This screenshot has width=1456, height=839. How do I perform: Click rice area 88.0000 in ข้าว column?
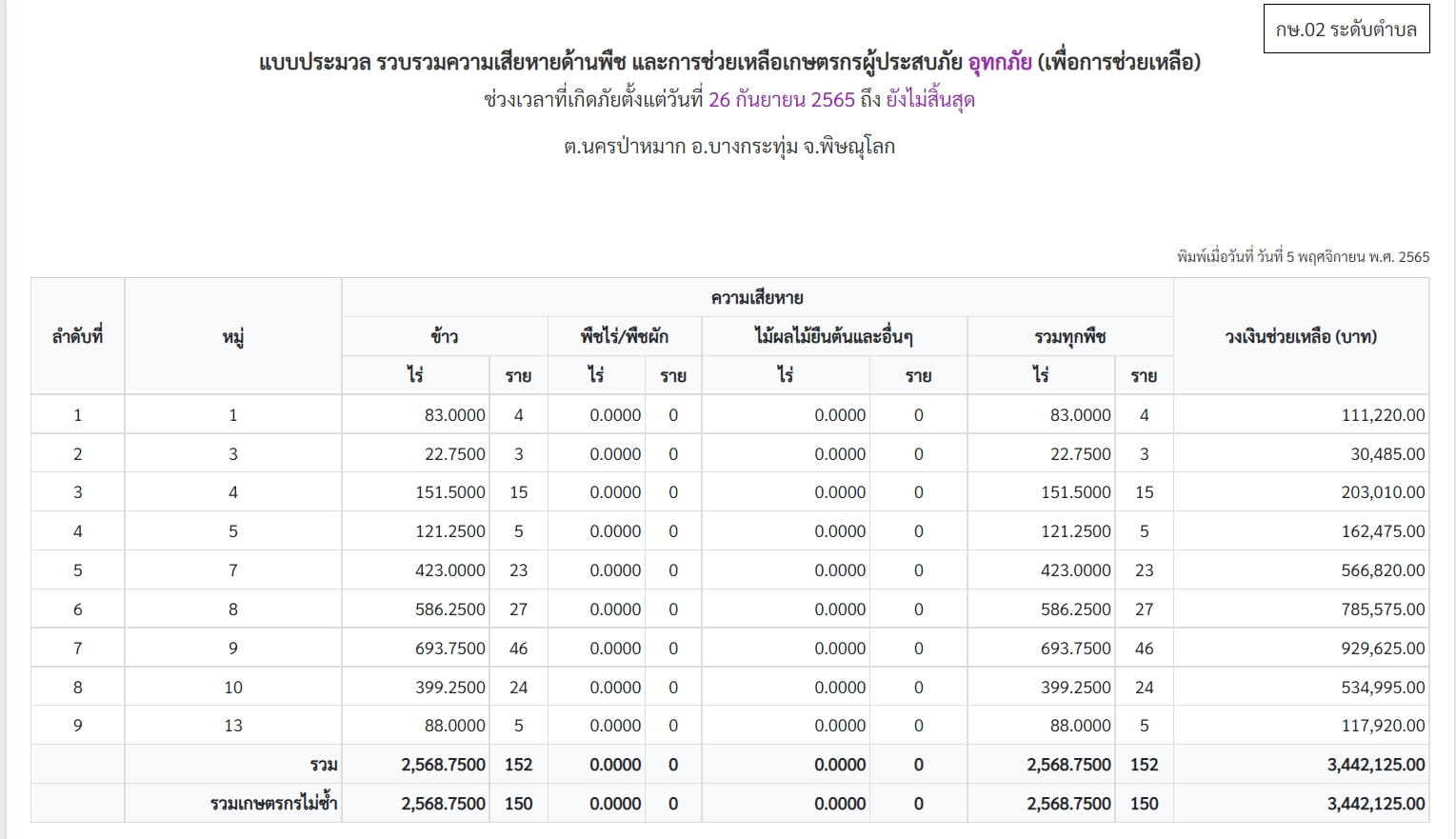point(454,726)
